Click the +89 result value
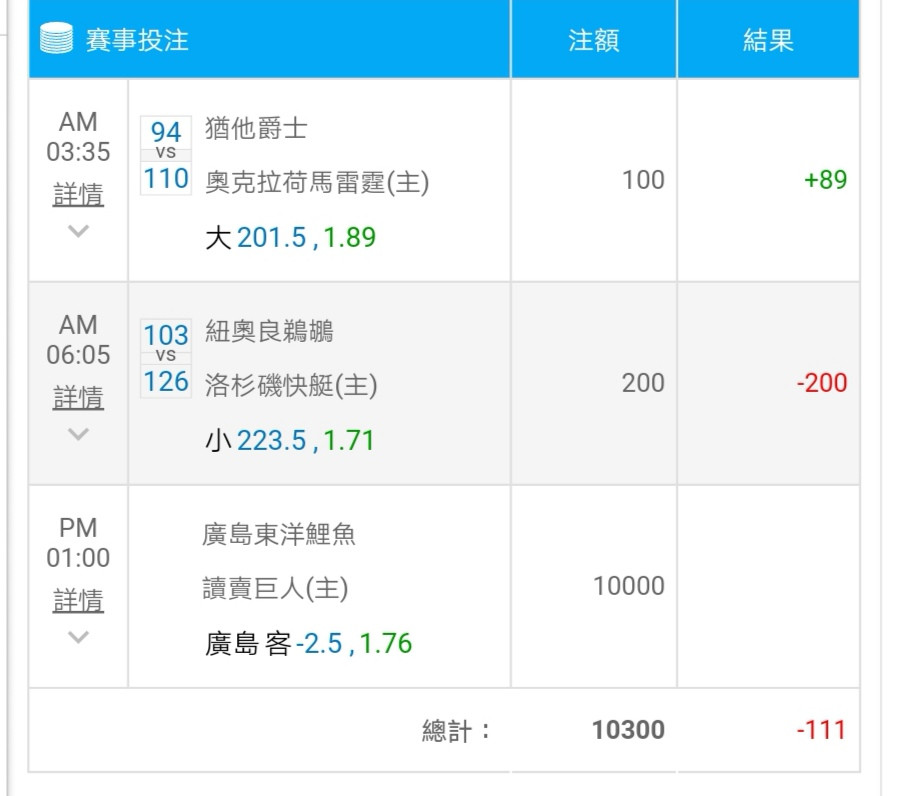 [x=825, y=179]
